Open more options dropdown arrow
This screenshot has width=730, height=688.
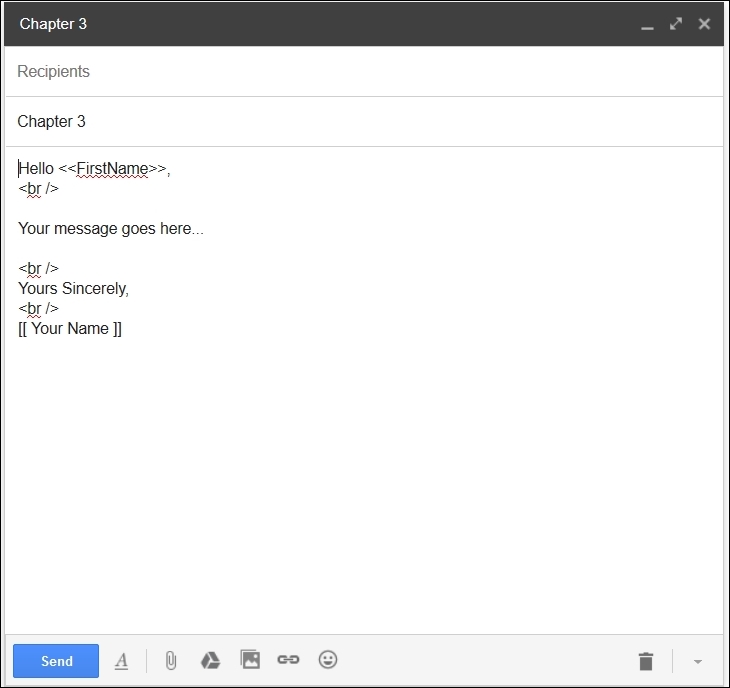697,661
